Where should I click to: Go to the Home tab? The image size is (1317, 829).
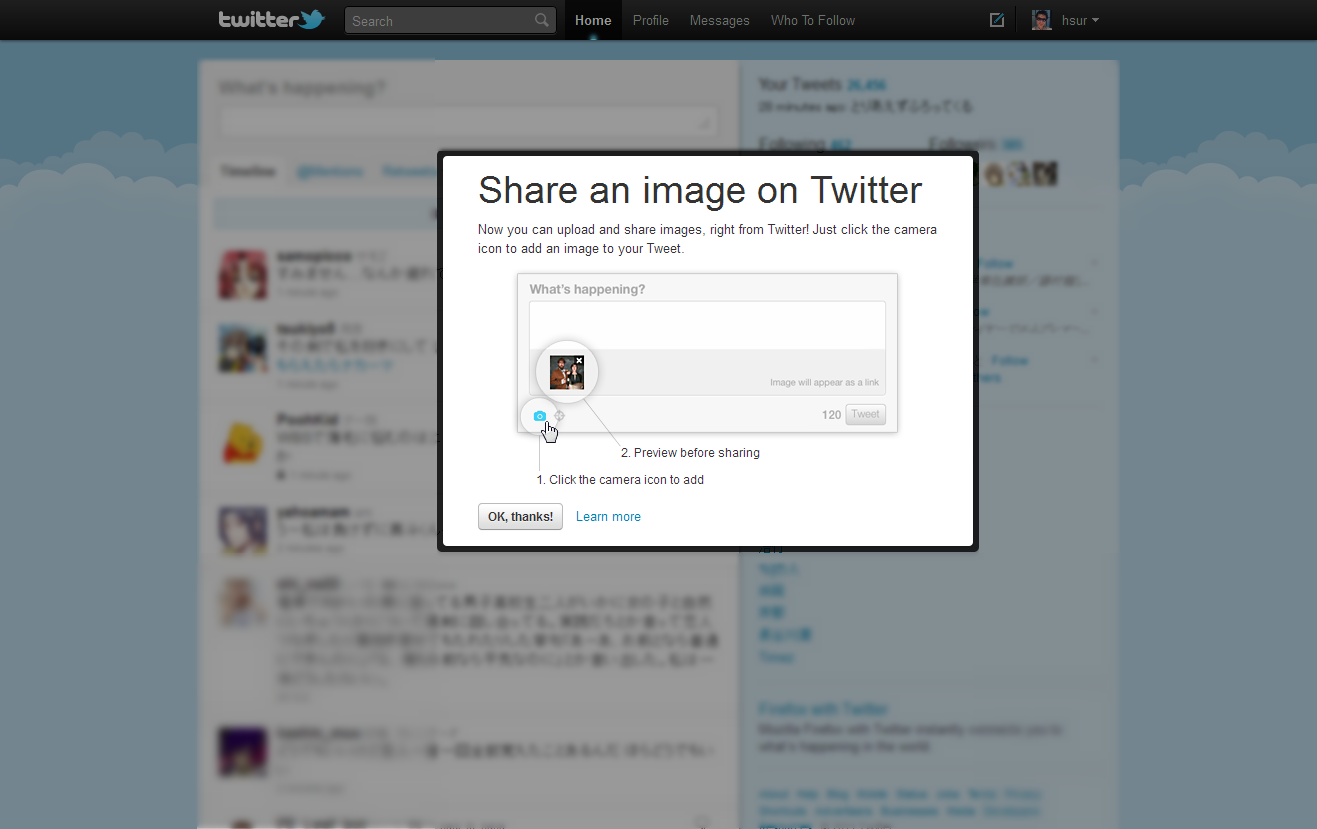[593, 20]
